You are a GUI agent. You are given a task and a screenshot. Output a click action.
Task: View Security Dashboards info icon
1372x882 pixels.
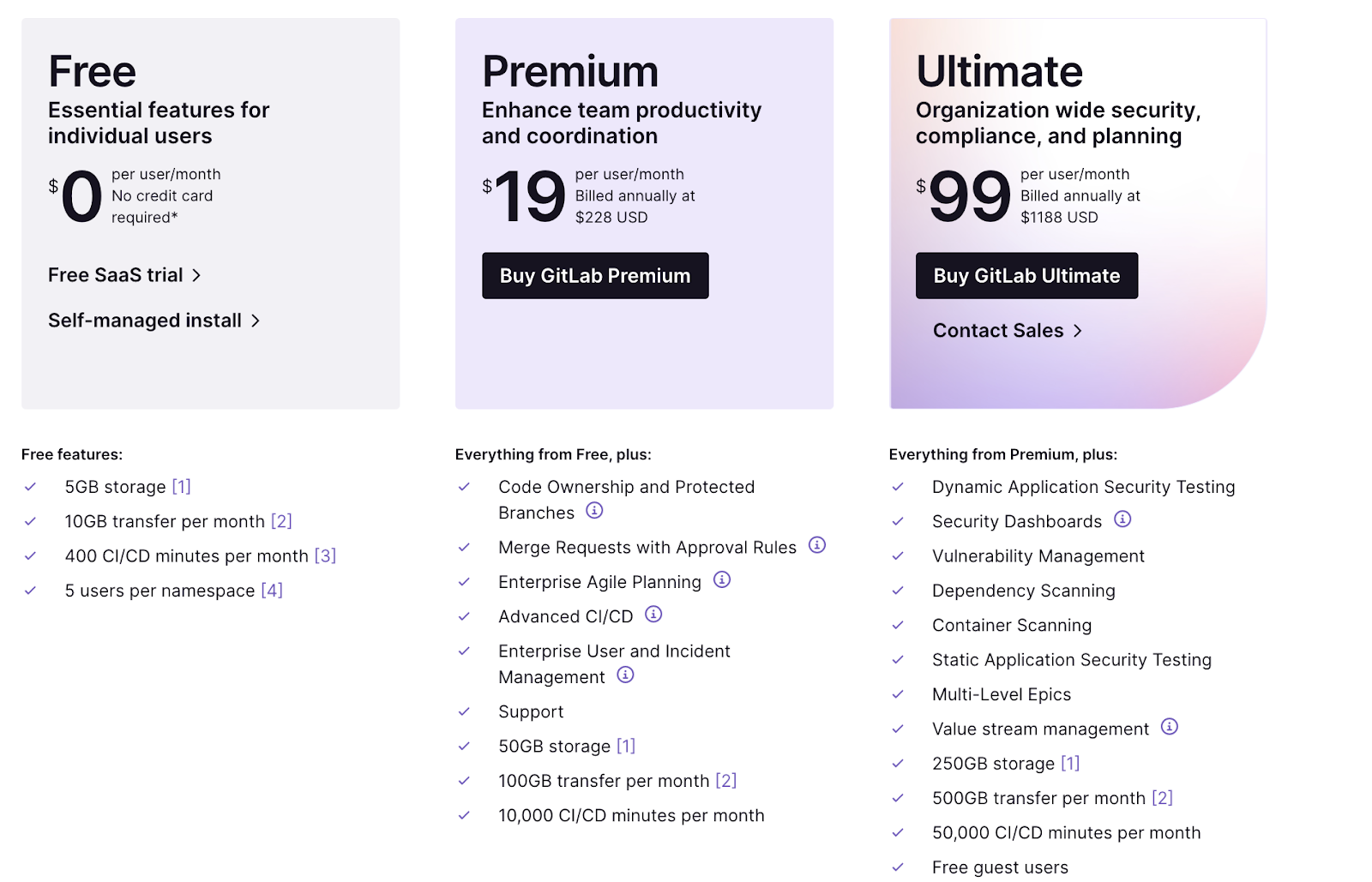pos(1123,519)
